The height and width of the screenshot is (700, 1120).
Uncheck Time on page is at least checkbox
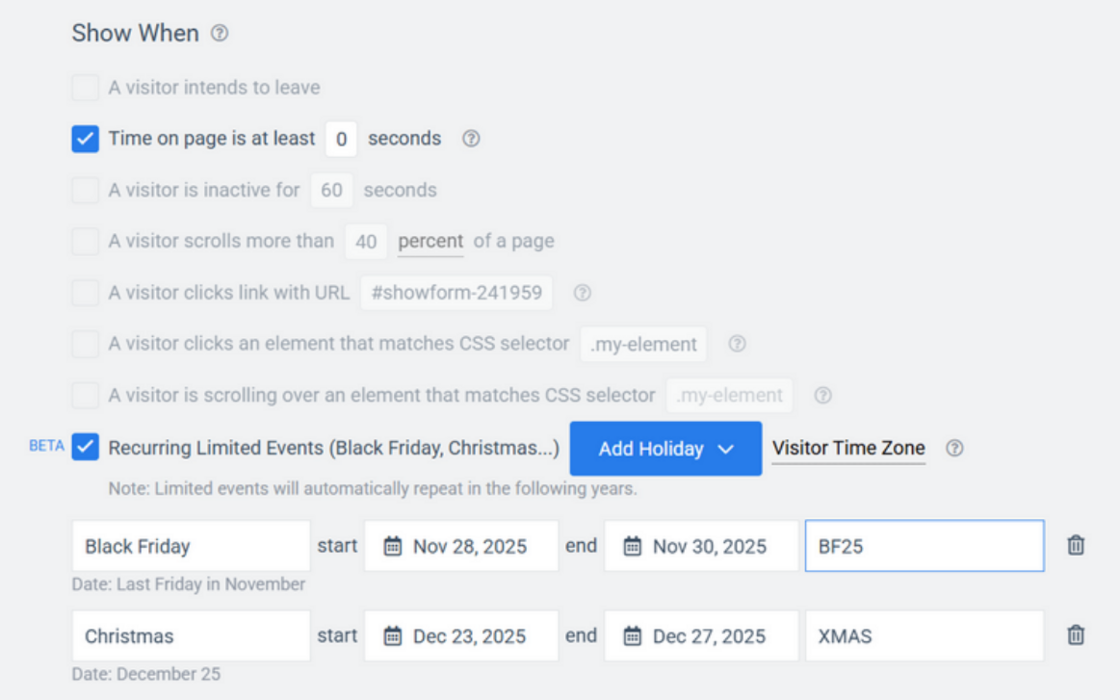tap(85, 139)
